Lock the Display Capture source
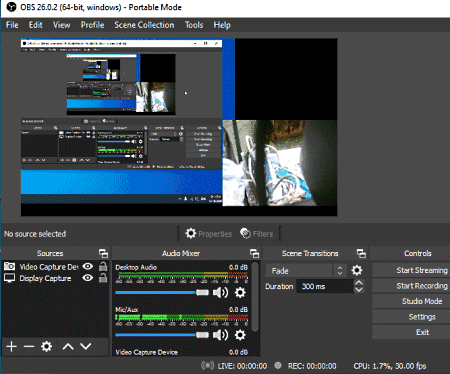This screenshot has height=374, width=450. [x=103, y=278]
